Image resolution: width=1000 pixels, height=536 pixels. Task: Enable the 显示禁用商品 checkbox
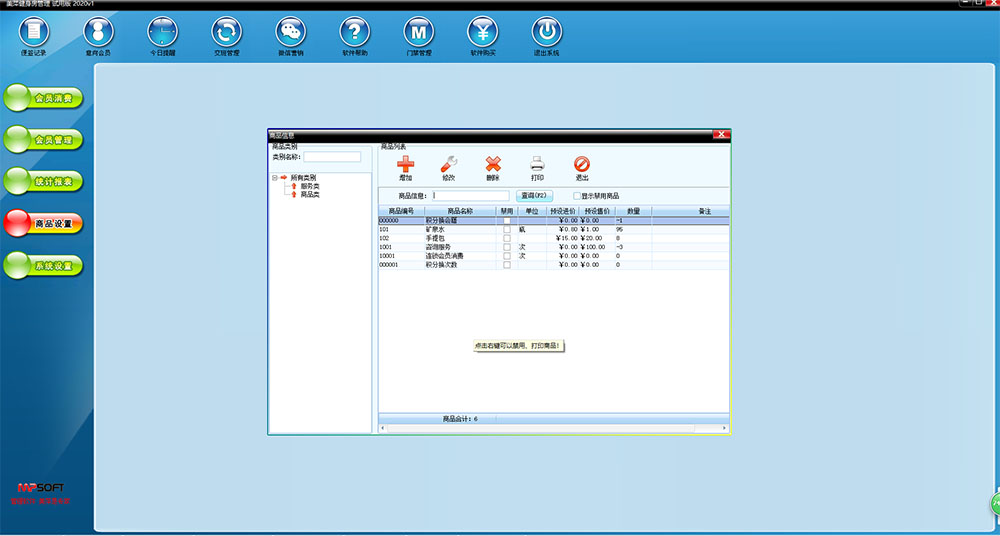coord(576,196)
